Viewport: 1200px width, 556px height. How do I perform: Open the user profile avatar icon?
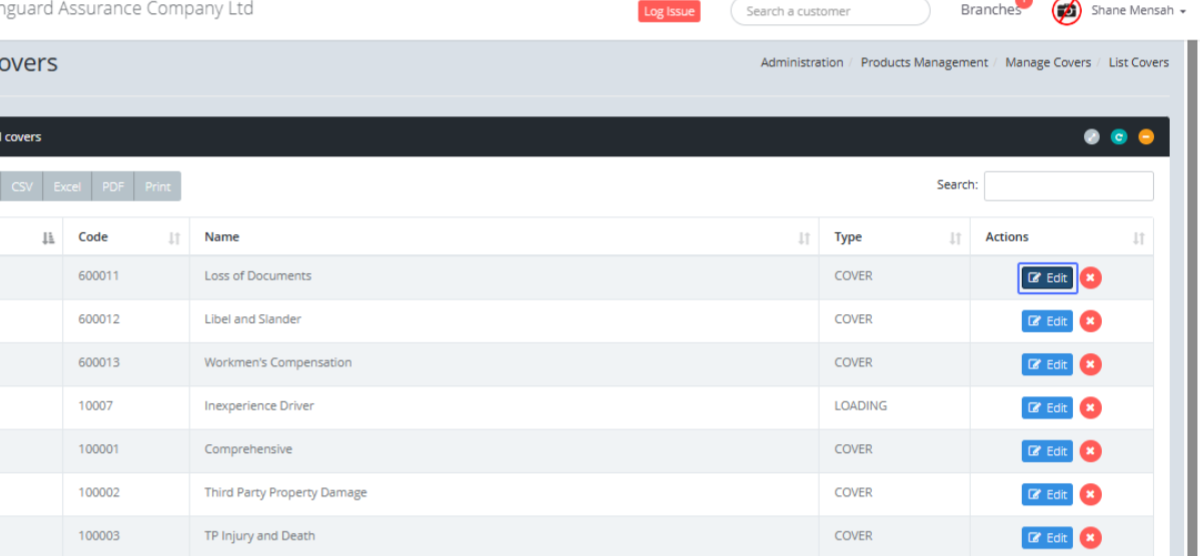(1067, 11)
